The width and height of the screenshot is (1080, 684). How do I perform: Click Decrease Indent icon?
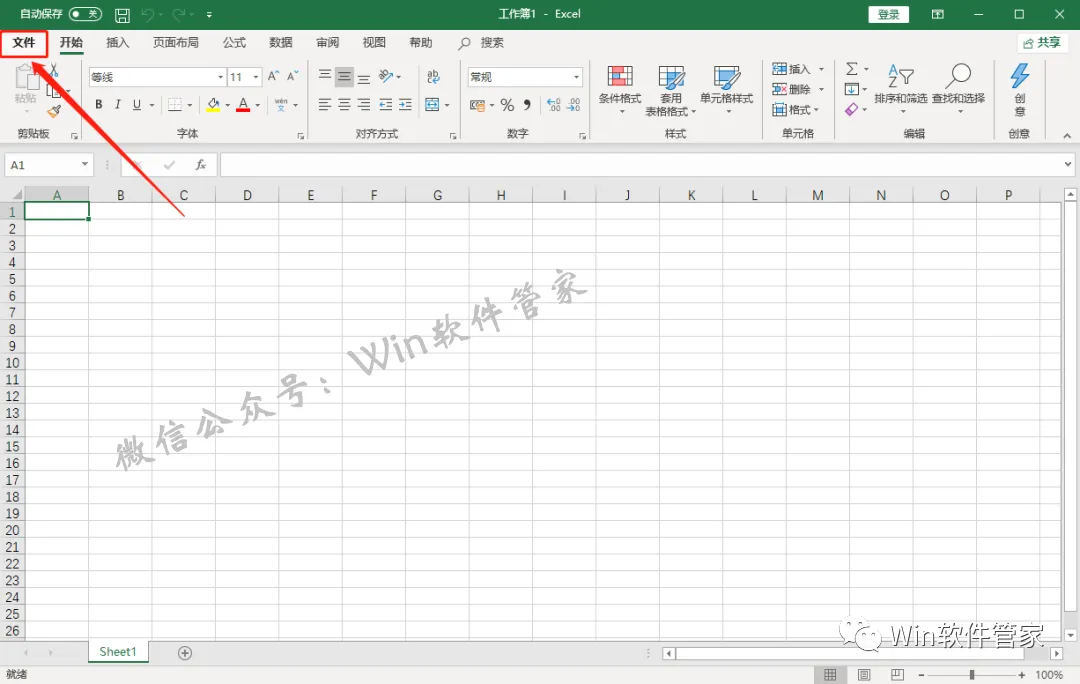(x=386, y=105)
